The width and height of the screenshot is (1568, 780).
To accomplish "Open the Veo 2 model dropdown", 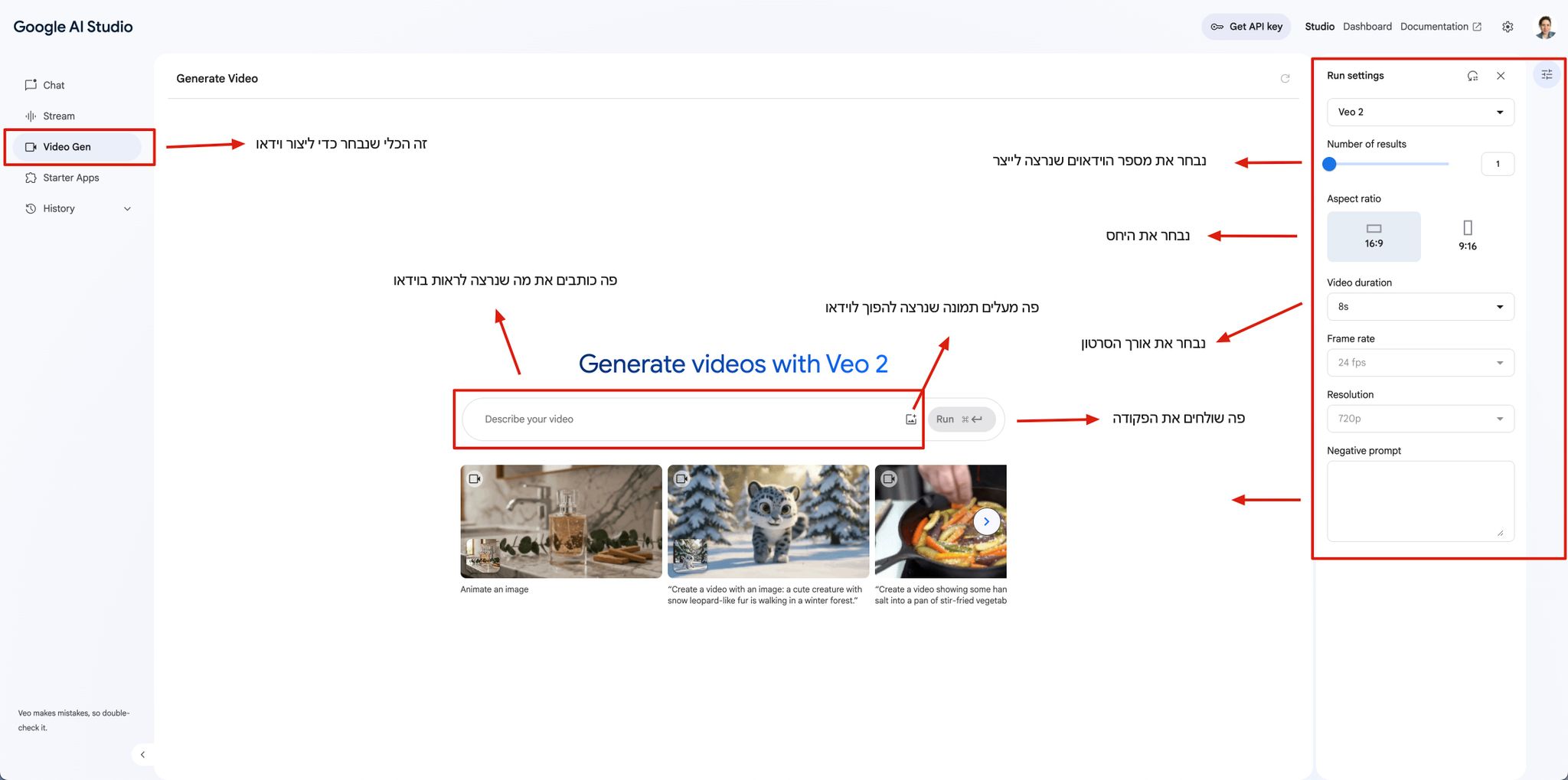I will [1420, 113].
